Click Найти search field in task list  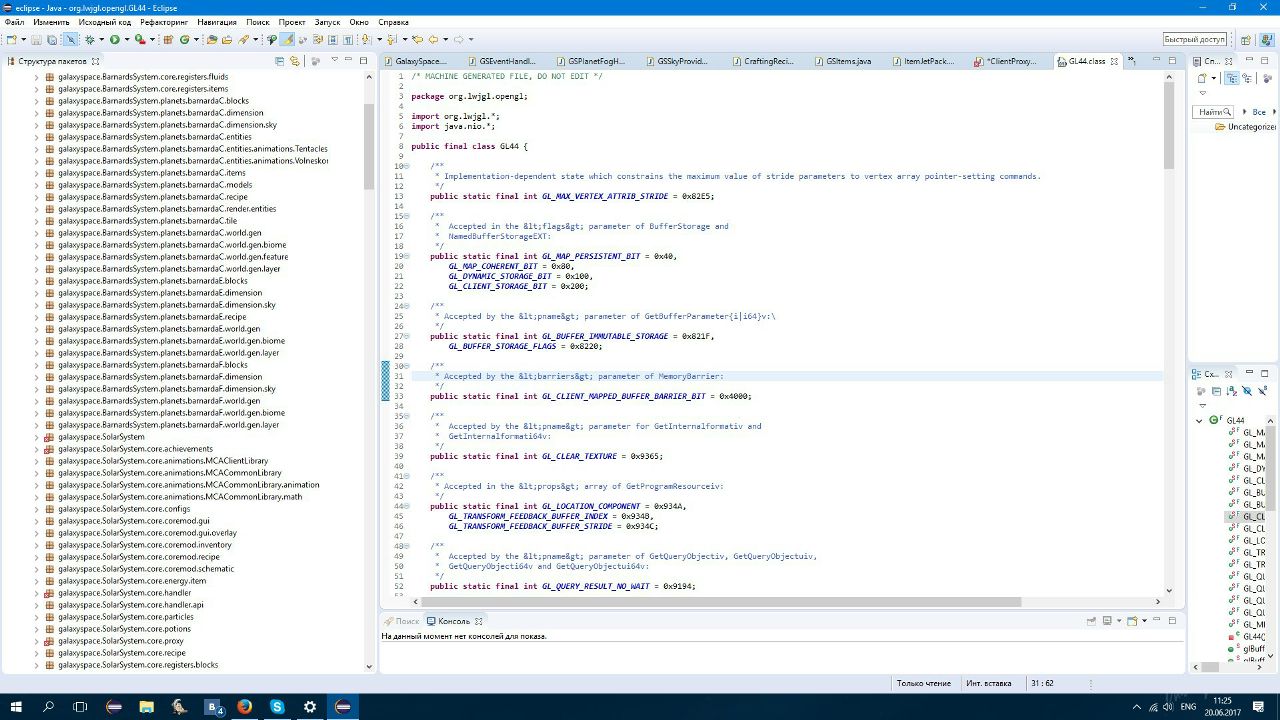(1215, 112)
